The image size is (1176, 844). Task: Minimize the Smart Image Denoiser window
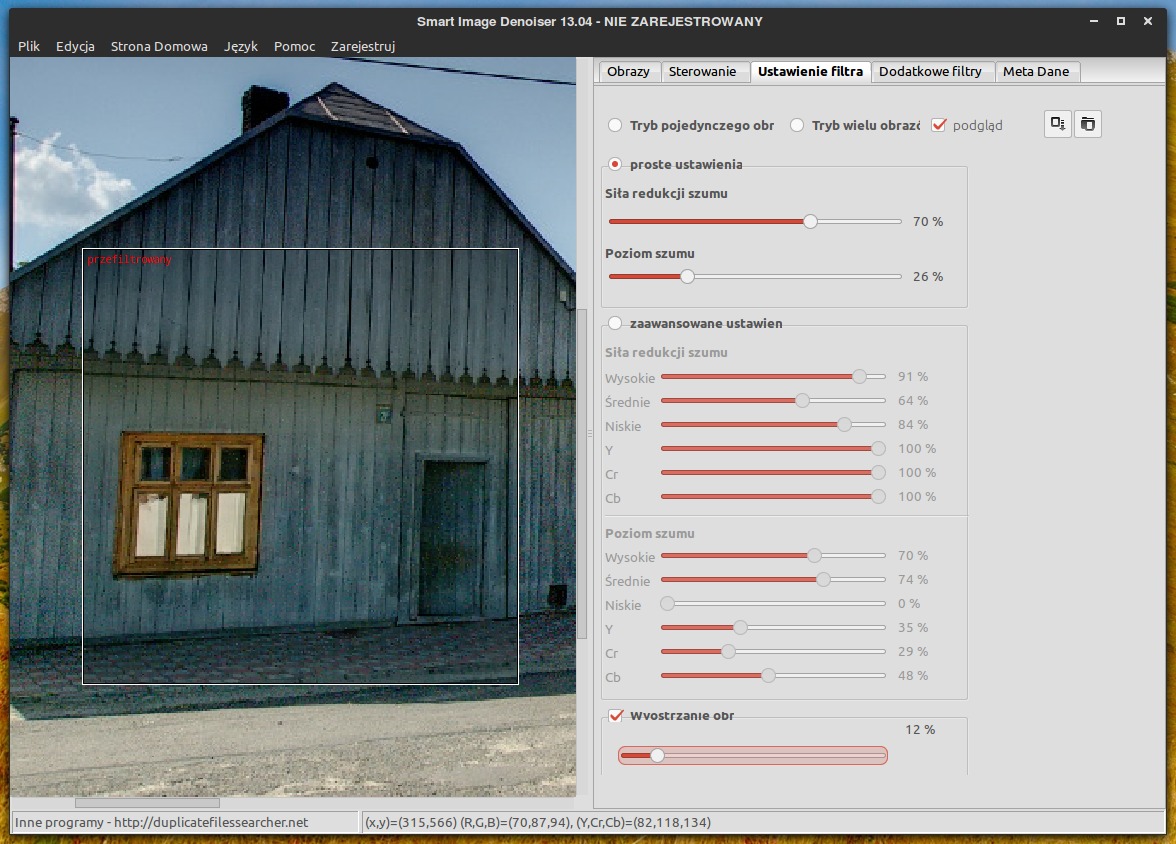coord(1094,21)
